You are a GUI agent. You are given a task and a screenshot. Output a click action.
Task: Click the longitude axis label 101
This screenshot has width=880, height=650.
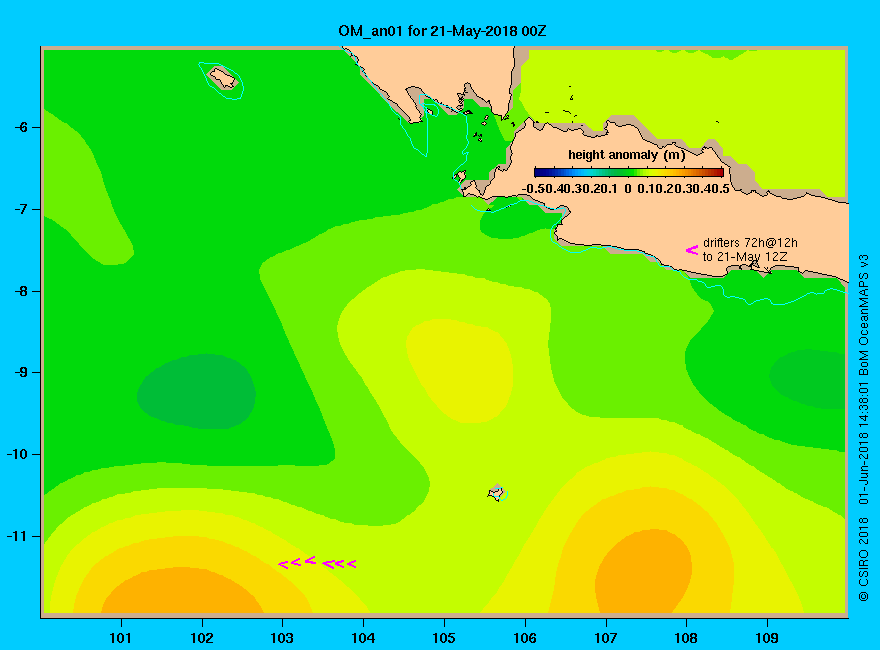click(x=120, y=638)
